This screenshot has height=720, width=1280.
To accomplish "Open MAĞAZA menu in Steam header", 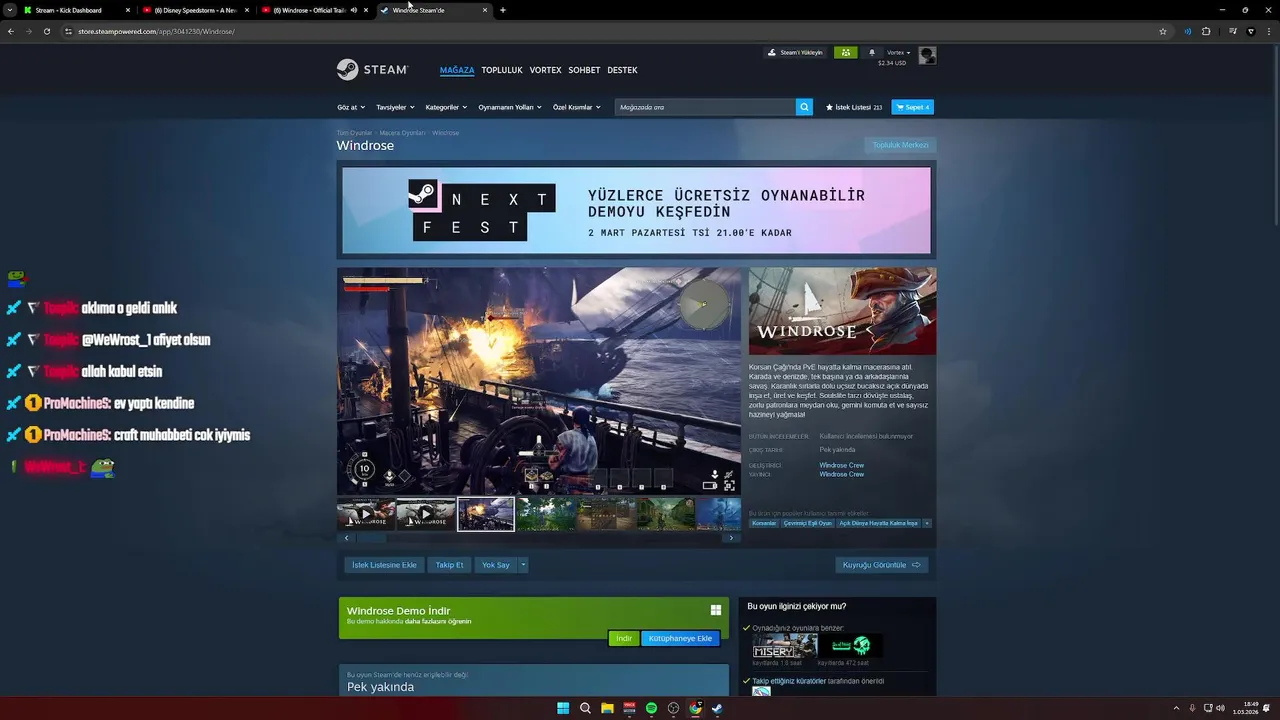I will click(x=457, y=70).
